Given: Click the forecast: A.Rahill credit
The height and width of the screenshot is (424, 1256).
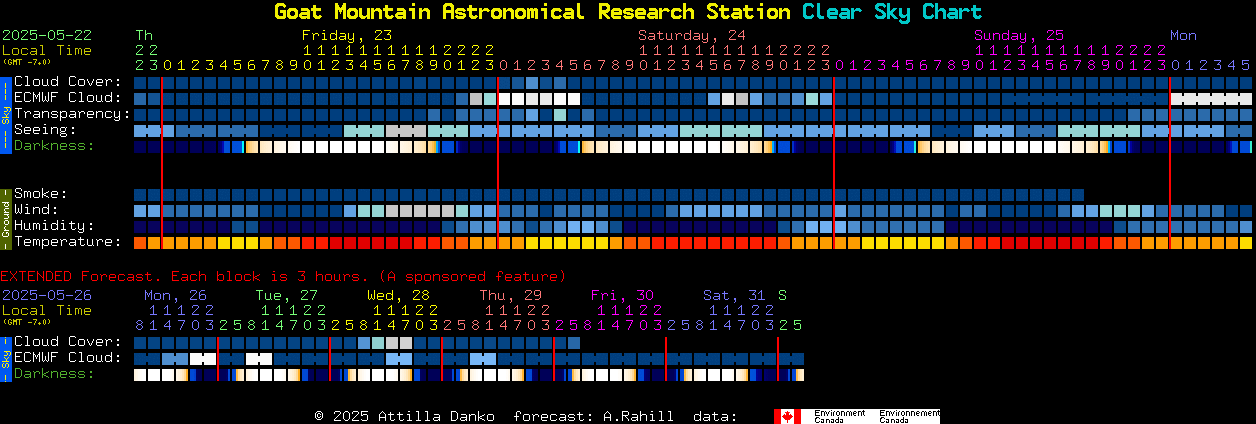Looking at the screenshot, I should (x=593, y=416).
